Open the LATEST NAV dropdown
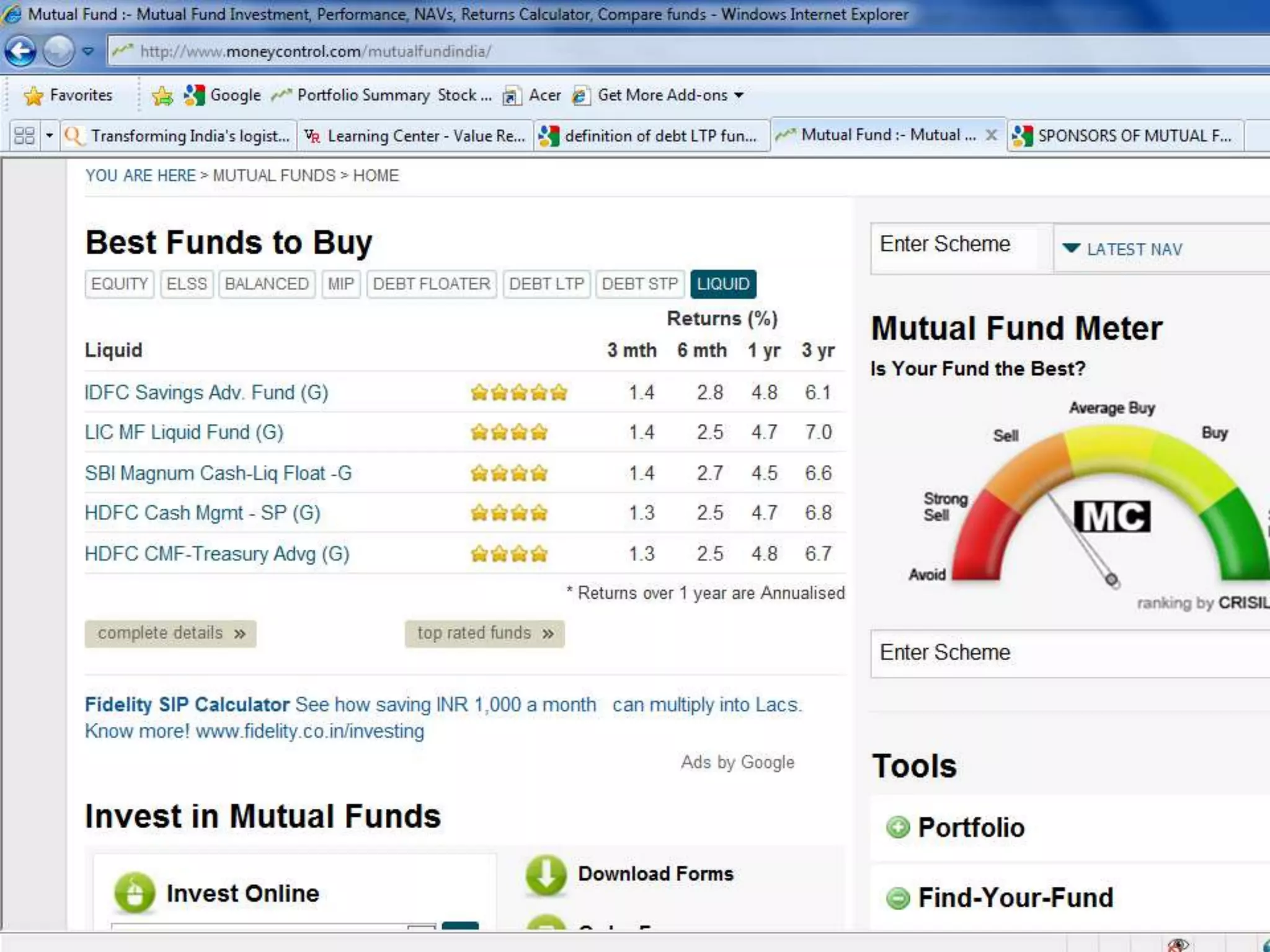This screenshot has height=952, width=1270. coord(1122,249)
